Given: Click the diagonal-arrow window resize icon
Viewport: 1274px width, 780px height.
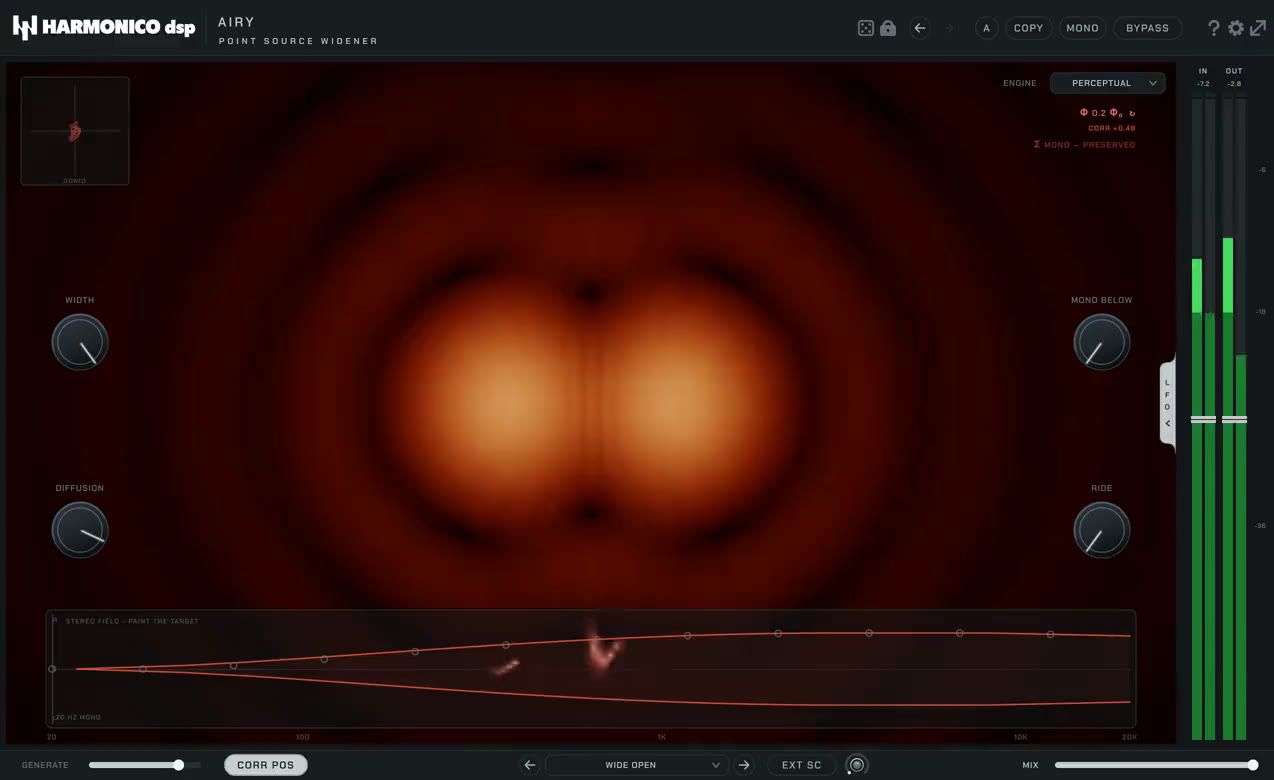Looking at the screenshot, I should [x=1258, y=28].
